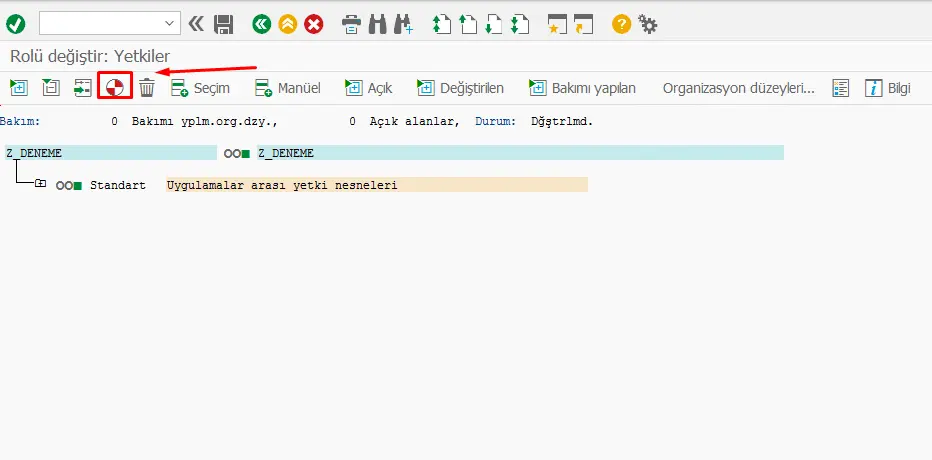Select the Z_DENEME root tree row
Image resolution: width=932 pixels, height=460 pixels.
(x=34, y=153)
